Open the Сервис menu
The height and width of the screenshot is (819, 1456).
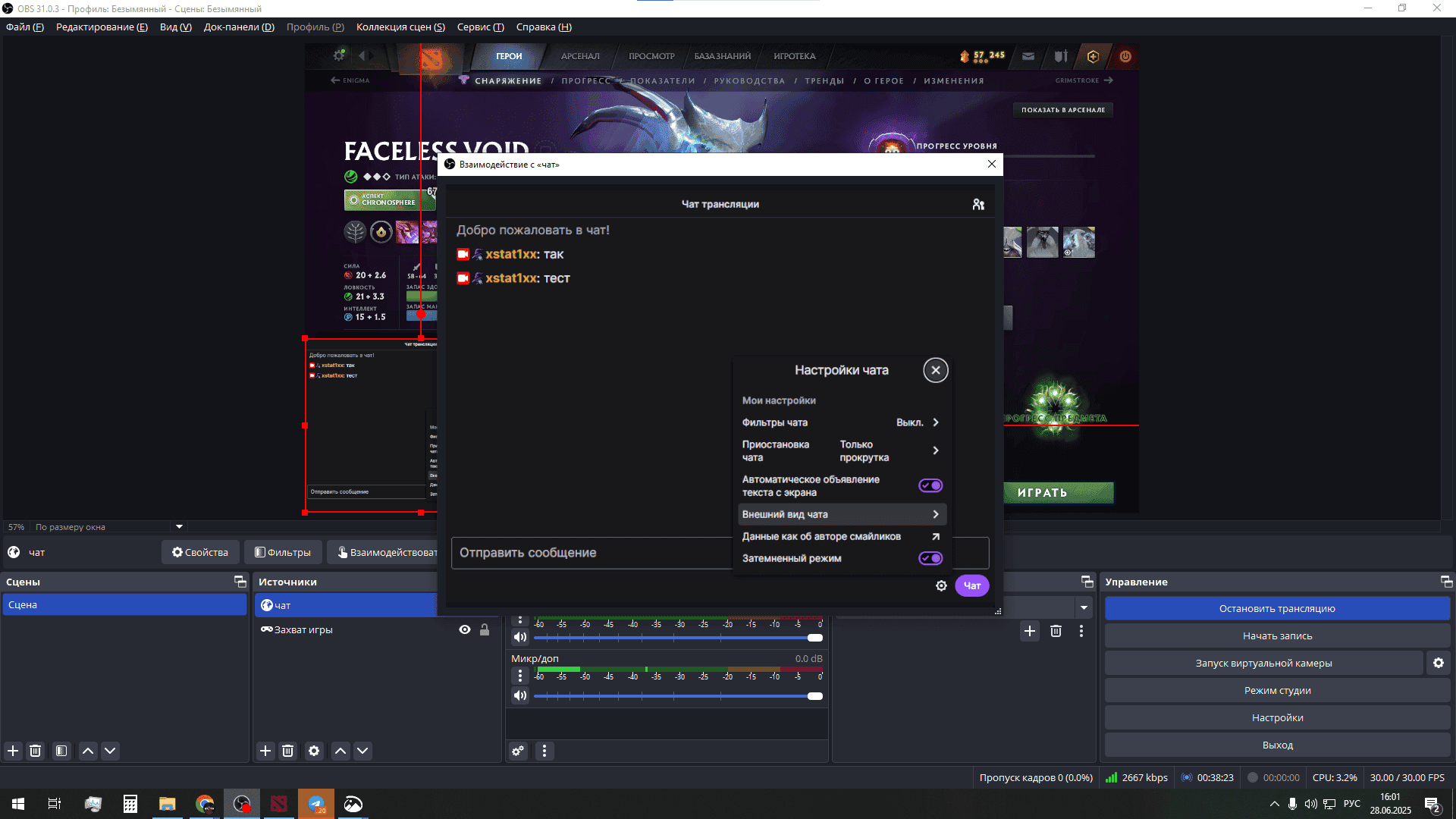(x=480, y=27)
